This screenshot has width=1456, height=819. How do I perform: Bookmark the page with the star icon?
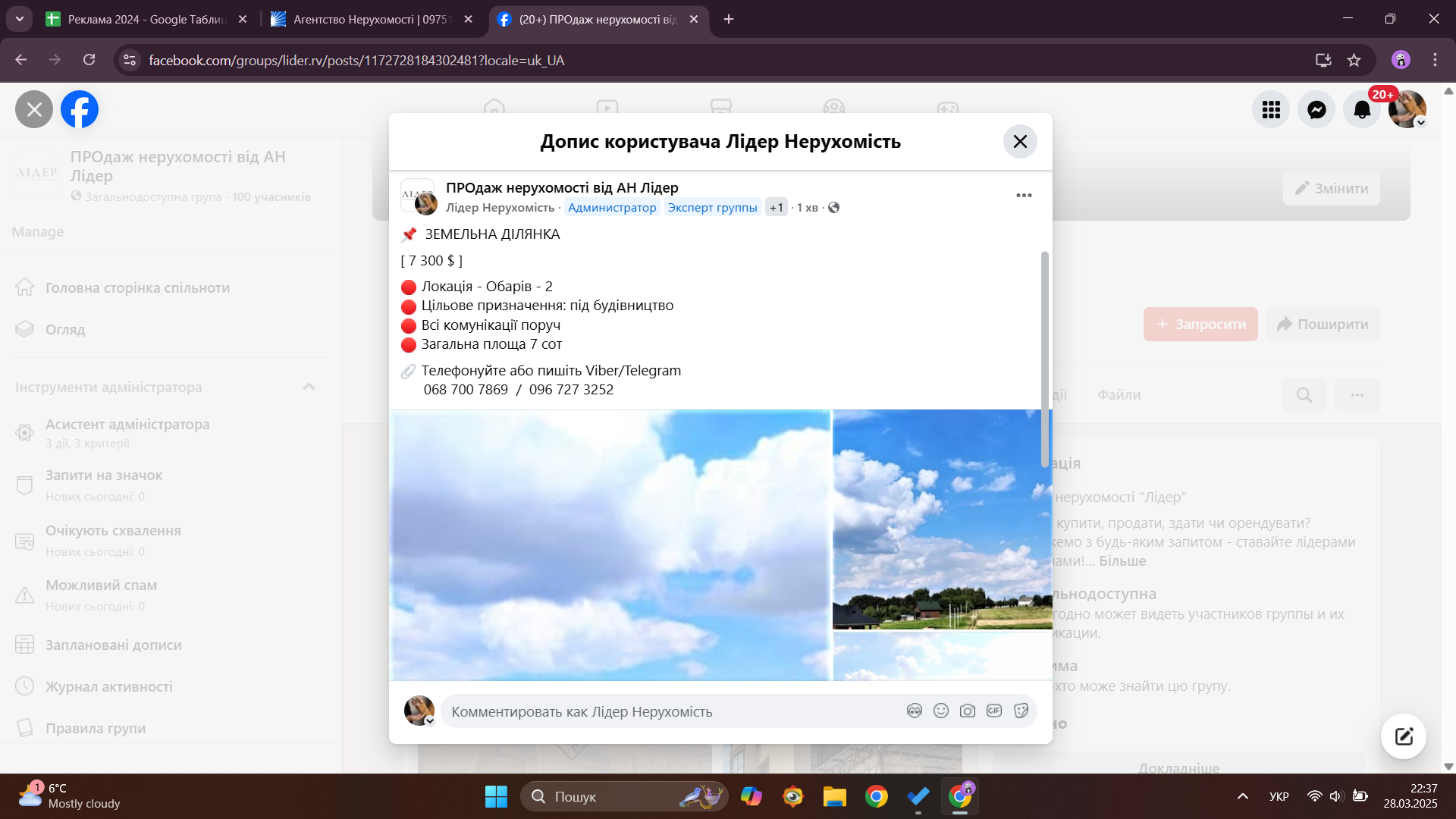click(x=1354, y=60)
